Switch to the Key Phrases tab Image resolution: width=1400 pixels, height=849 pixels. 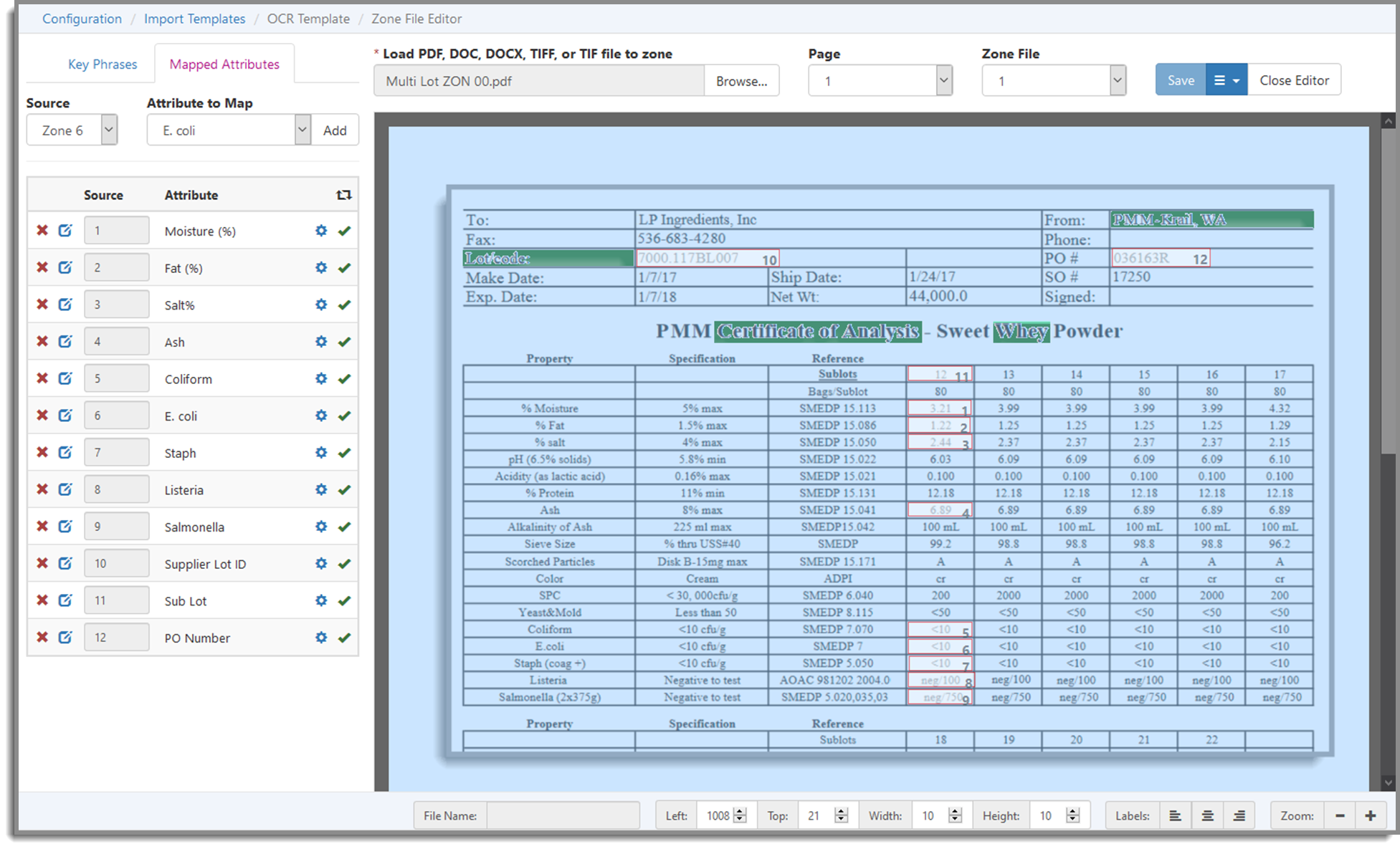point(103,64)
